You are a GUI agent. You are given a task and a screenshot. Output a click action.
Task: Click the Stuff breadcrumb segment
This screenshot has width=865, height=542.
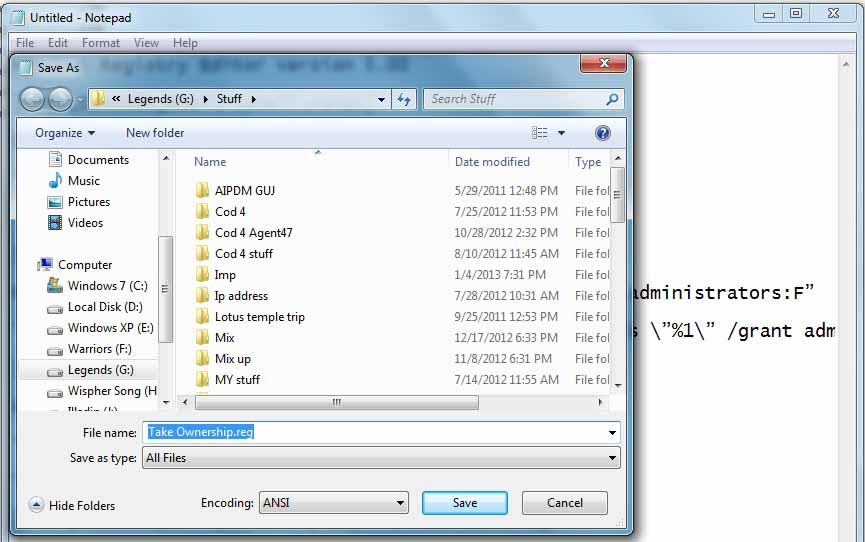[x=229, y=99]
